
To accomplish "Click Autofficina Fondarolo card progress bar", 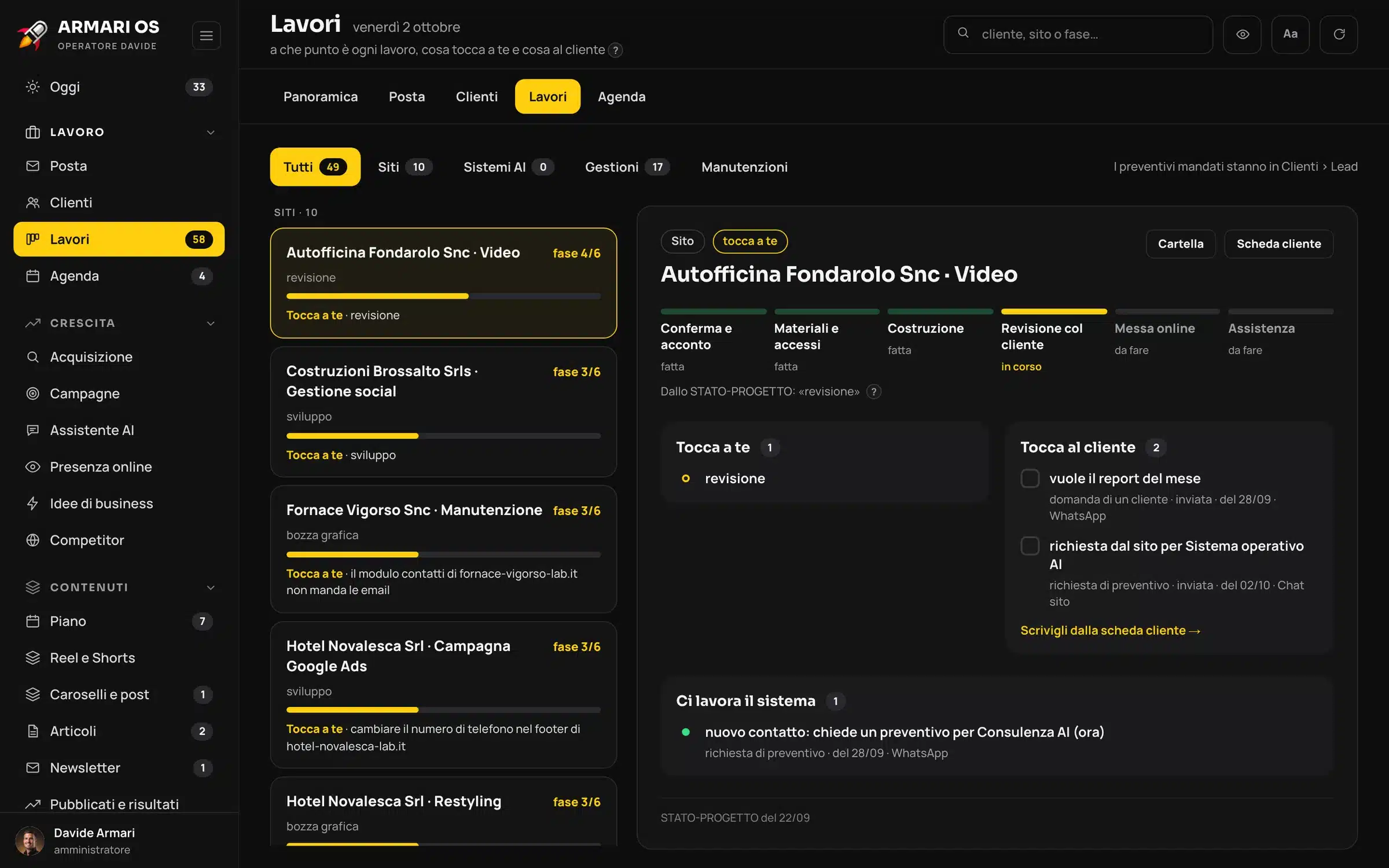I will (443, 296).
